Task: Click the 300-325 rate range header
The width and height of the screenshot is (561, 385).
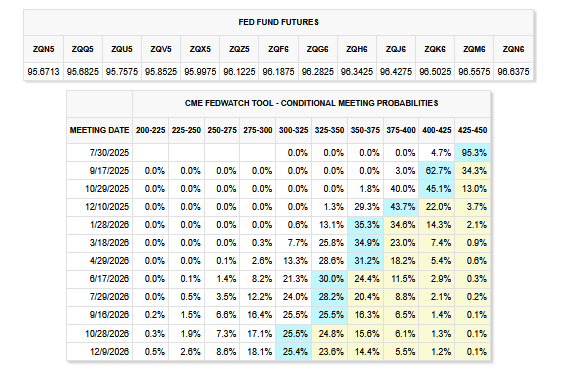Action: click(294, 130)
